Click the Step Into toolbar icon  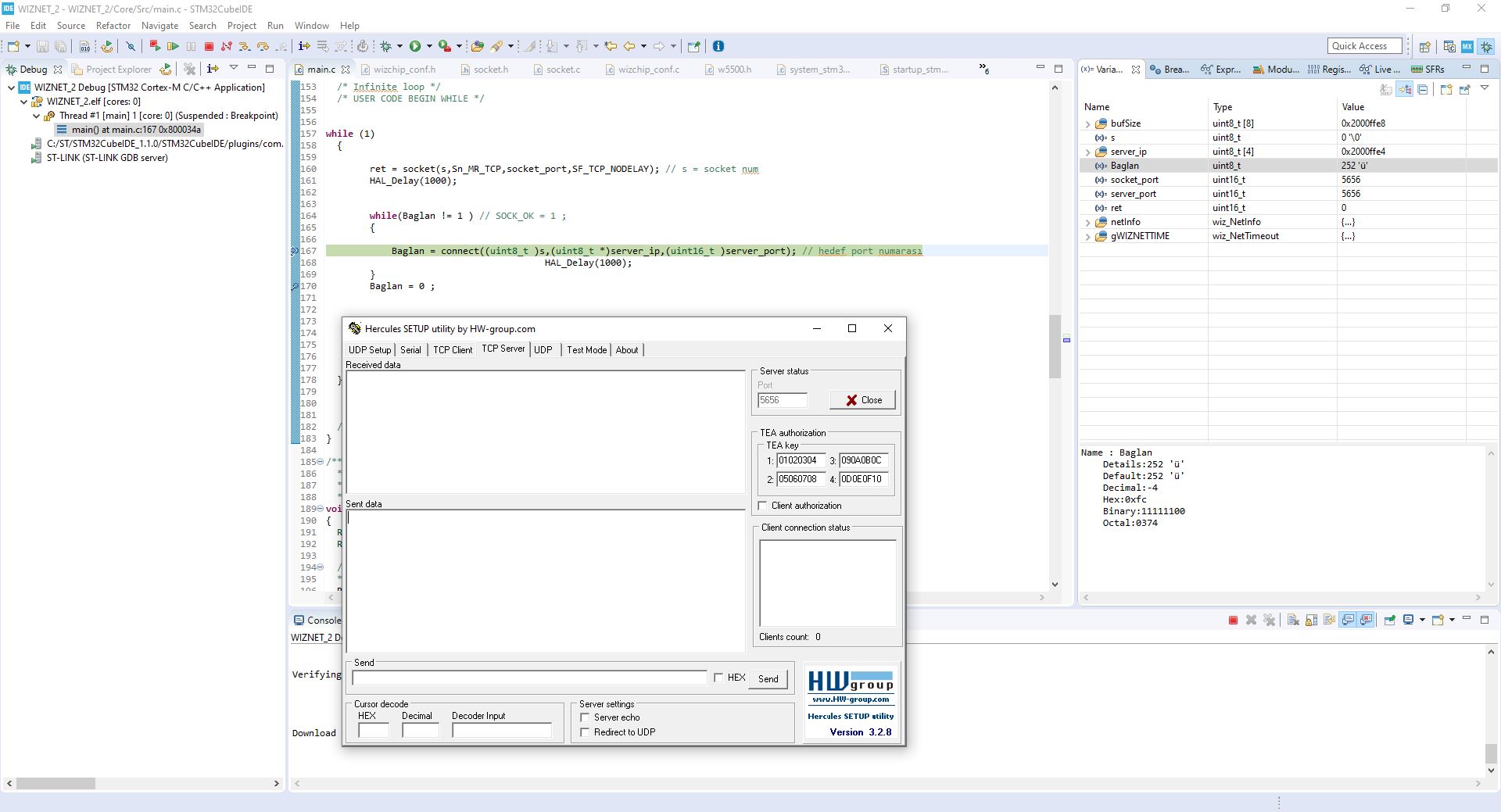click(244, 46)
